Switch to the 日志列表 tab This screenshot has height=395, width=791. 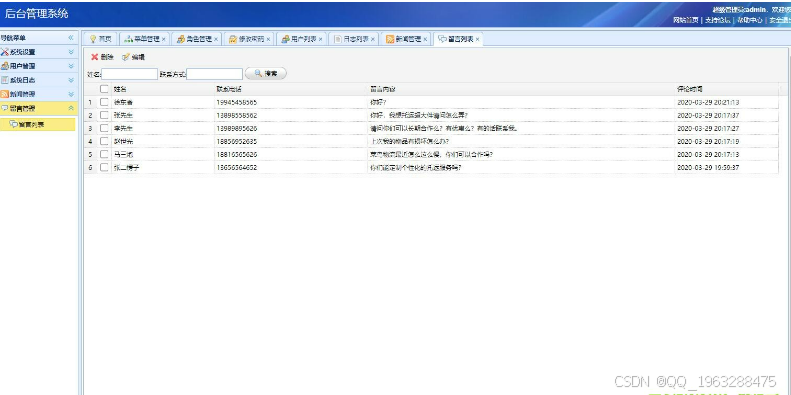354,39
